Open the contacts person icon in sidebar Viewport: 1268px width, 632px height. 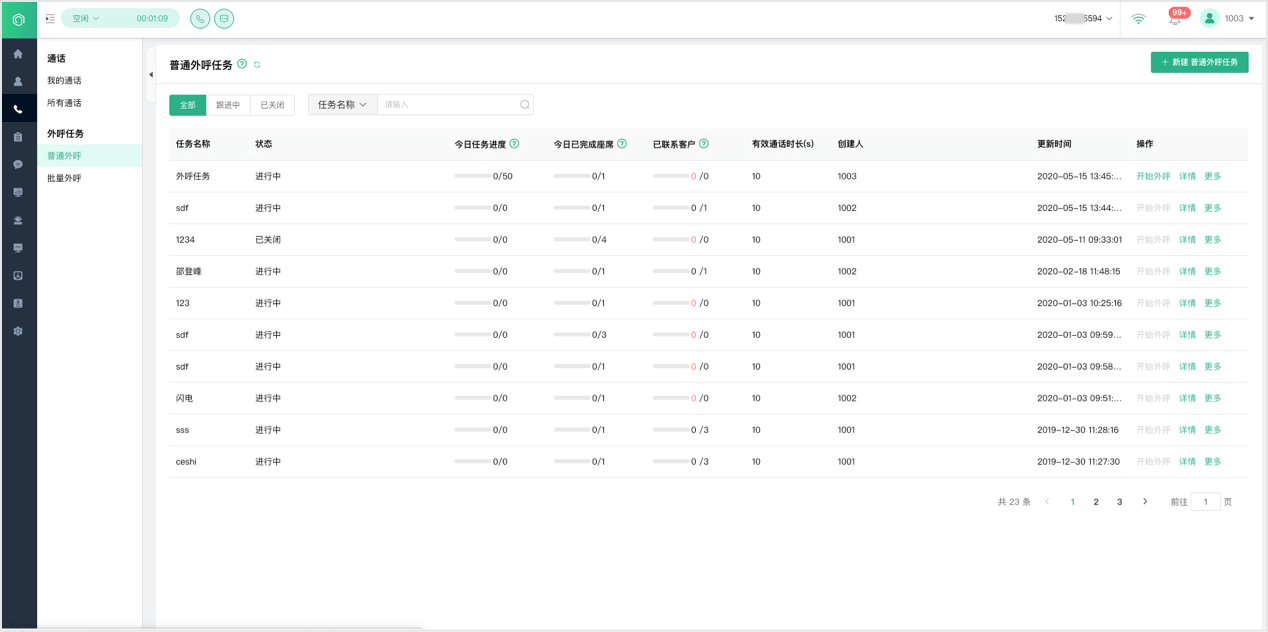[18, 82]
